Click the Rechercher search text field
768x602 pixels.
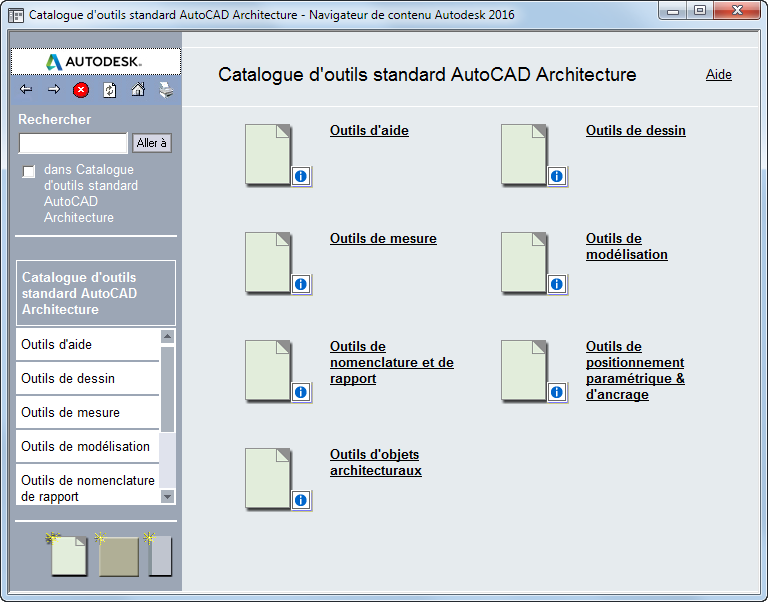pos(73,143)
